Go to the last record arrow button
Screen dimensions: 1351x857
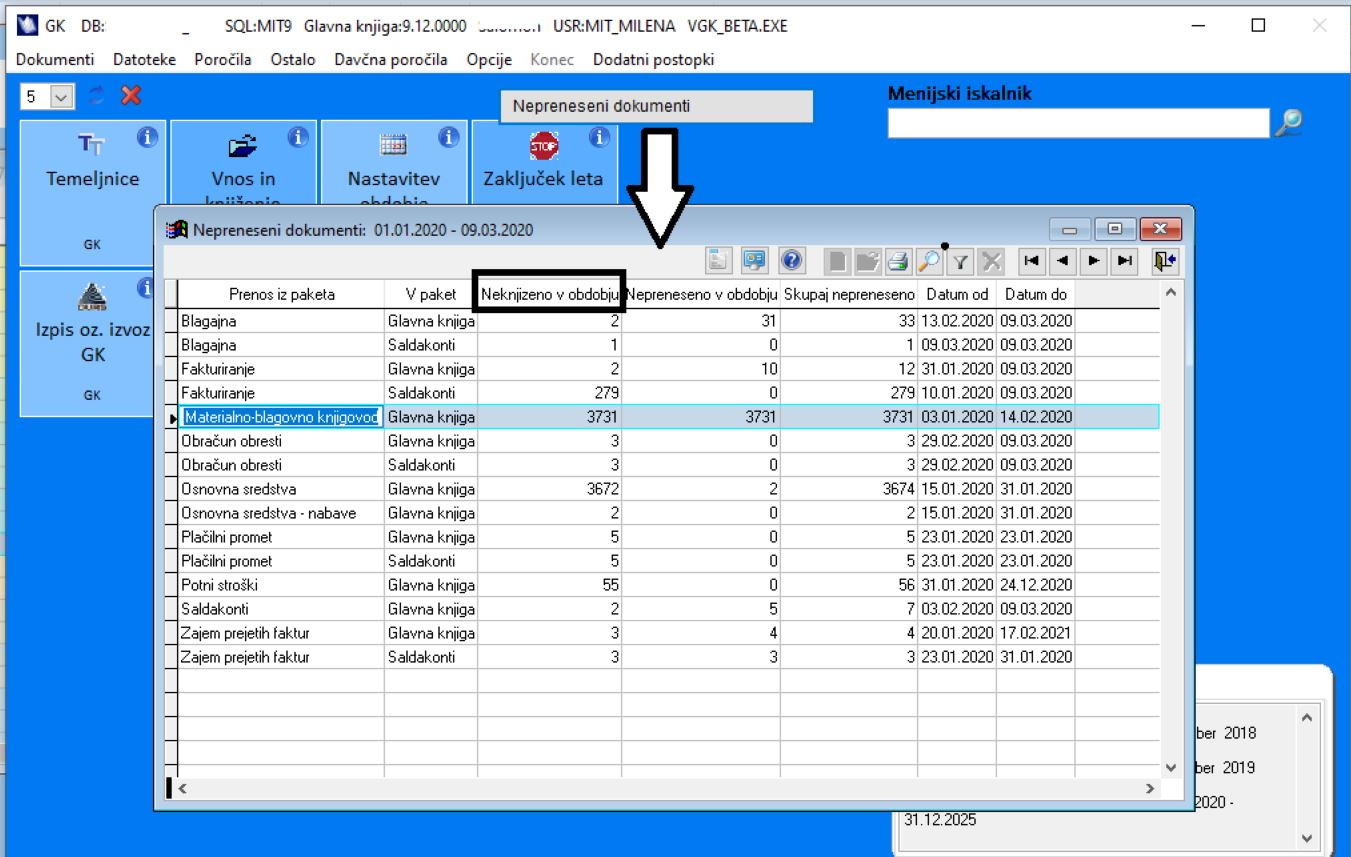pos(1125,261)
